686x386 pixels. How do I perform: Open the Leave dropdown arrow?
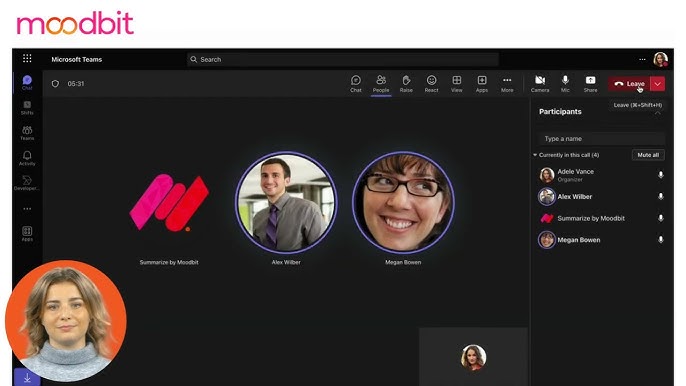tap(658, 84)
